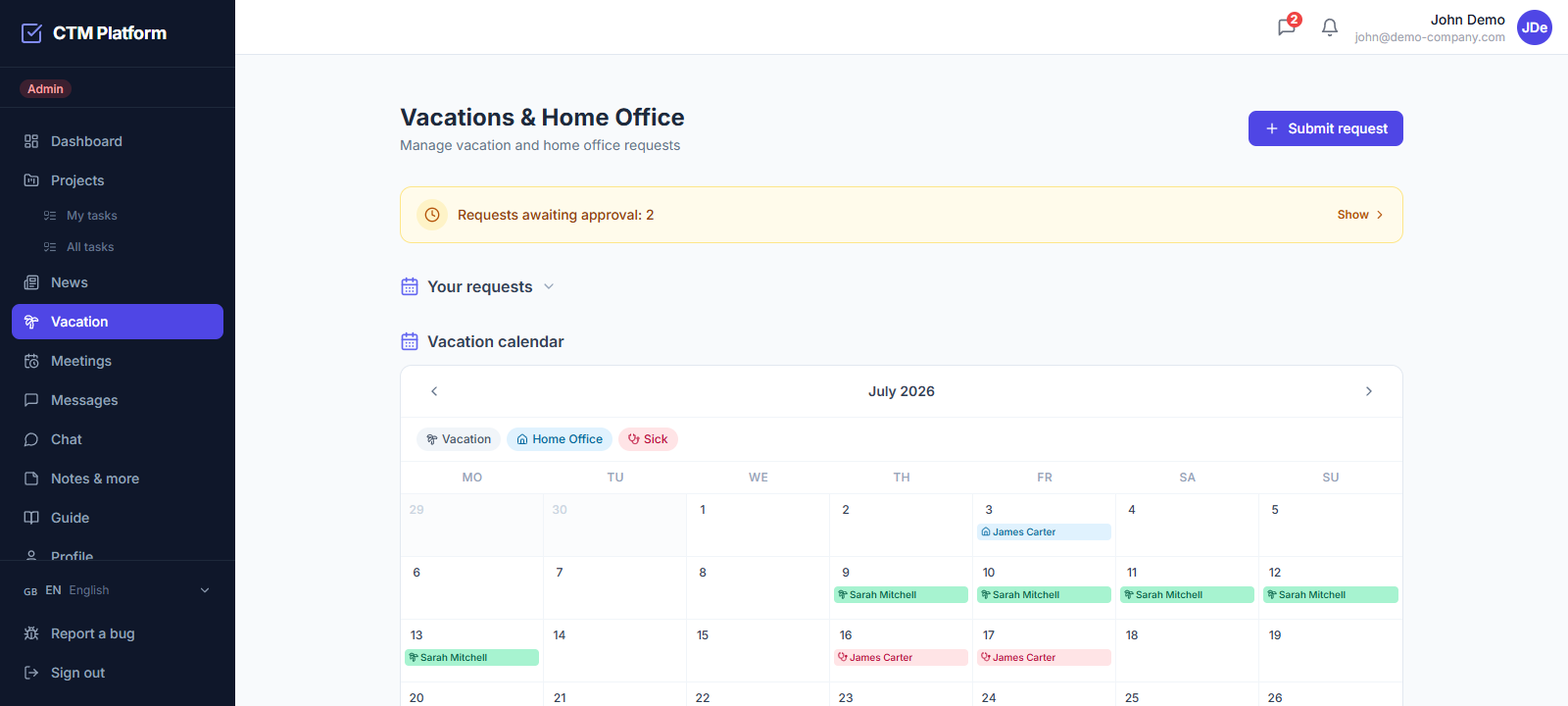Open Sarah Mitchell vacation on July 10

pyautogui.click(x=1044, y=595)
